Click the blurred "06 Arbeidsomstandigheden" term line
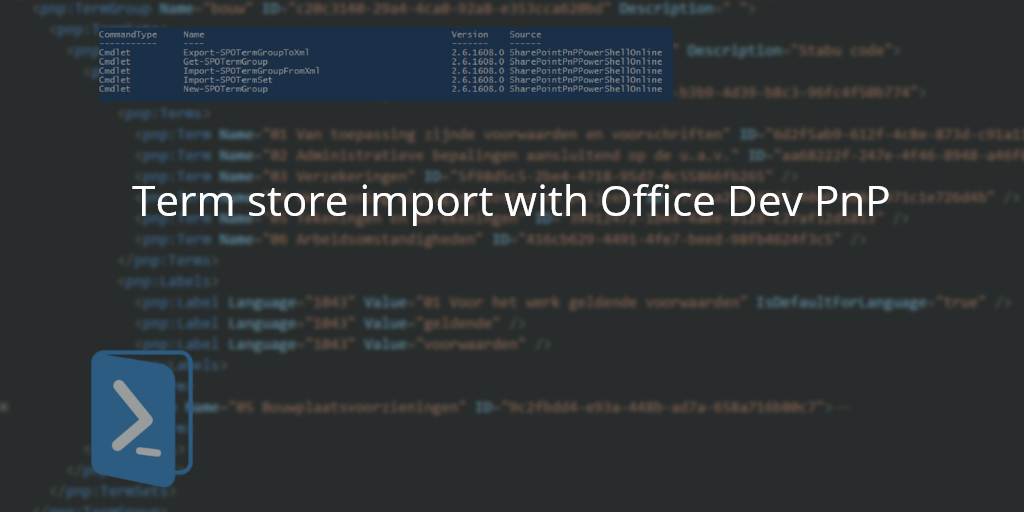Viewport: 1024px width, 512px height. click(501, 240)
